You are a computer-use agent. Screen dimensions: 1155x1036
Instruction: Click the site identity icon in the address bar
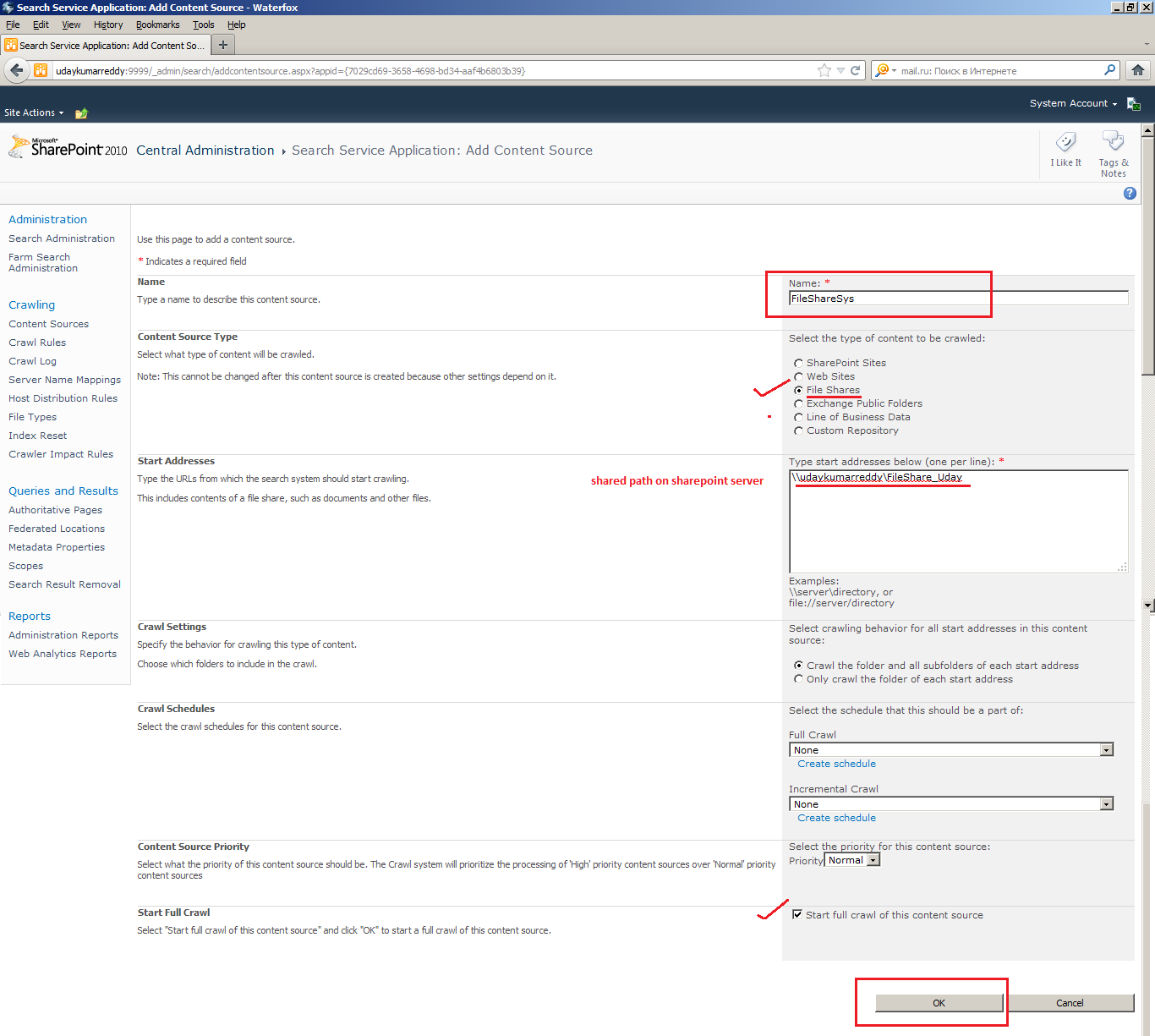point(41,71)
